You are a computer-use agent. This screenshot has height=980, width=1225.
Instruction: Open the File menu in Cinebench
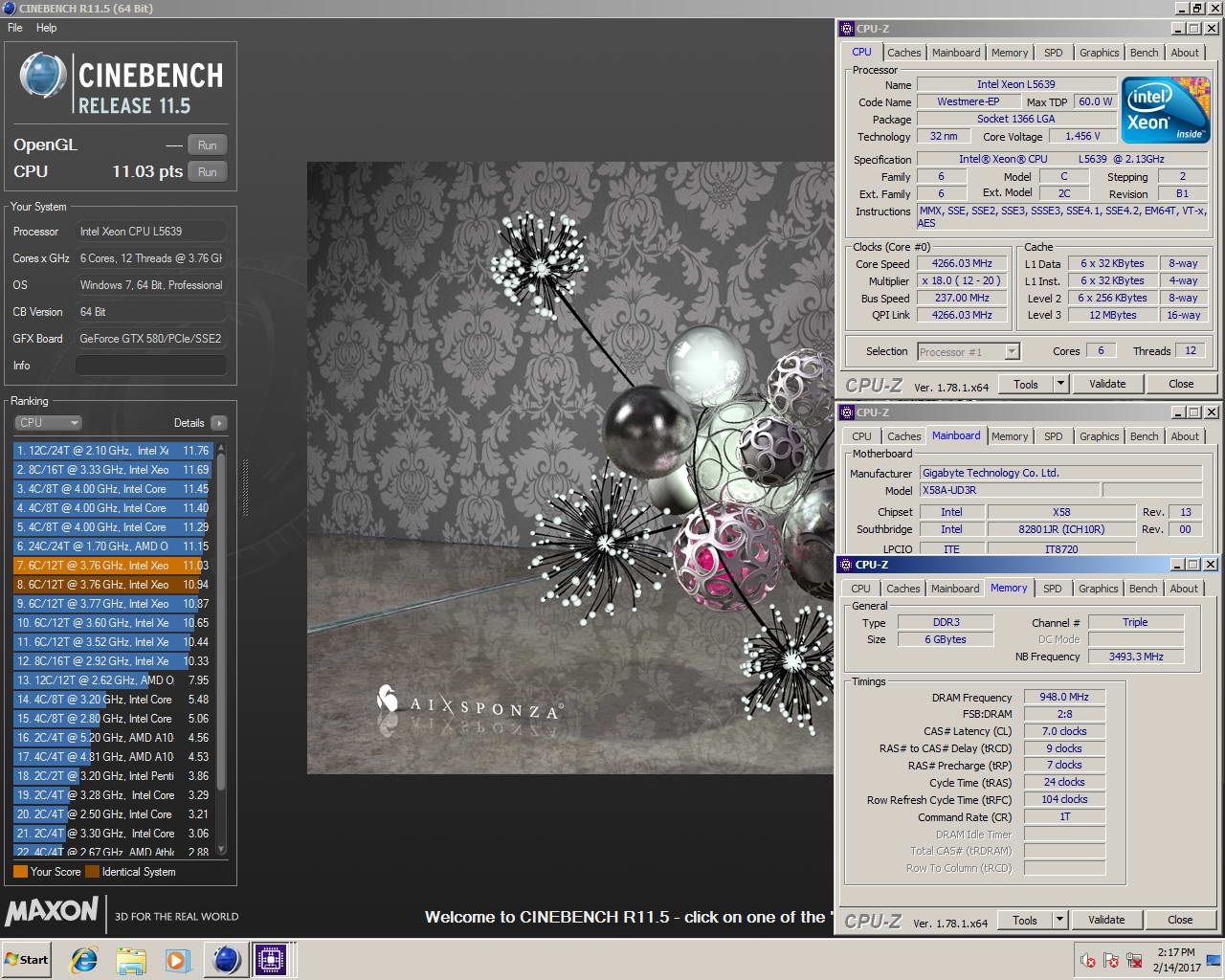15,28
